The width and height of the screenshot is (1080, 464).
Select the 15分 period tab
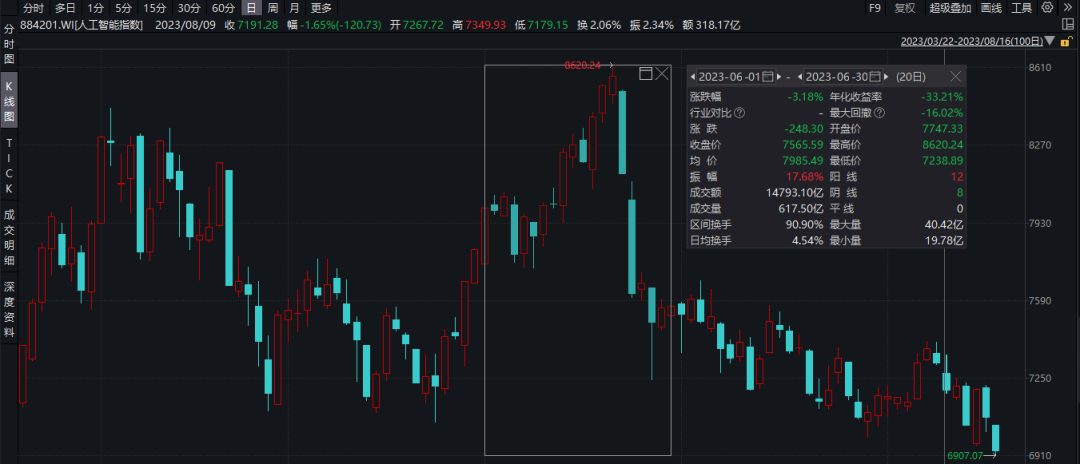(x=154, y=8)
